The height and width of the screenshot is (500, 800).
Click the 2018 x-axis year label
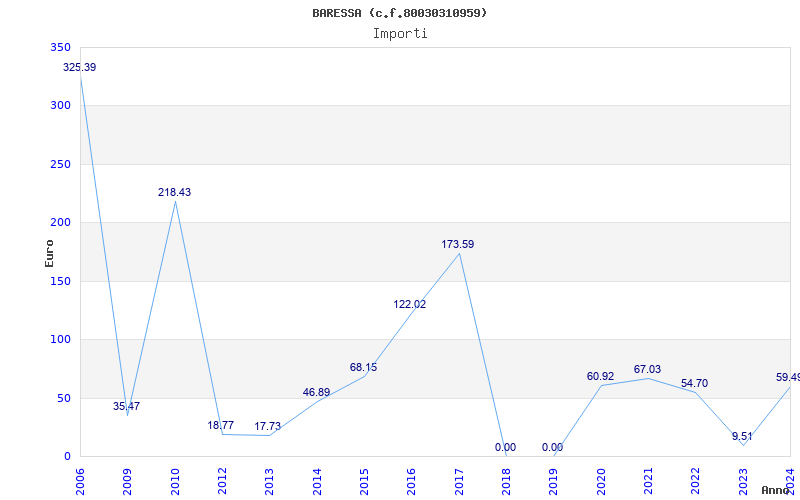click(506, 482)
